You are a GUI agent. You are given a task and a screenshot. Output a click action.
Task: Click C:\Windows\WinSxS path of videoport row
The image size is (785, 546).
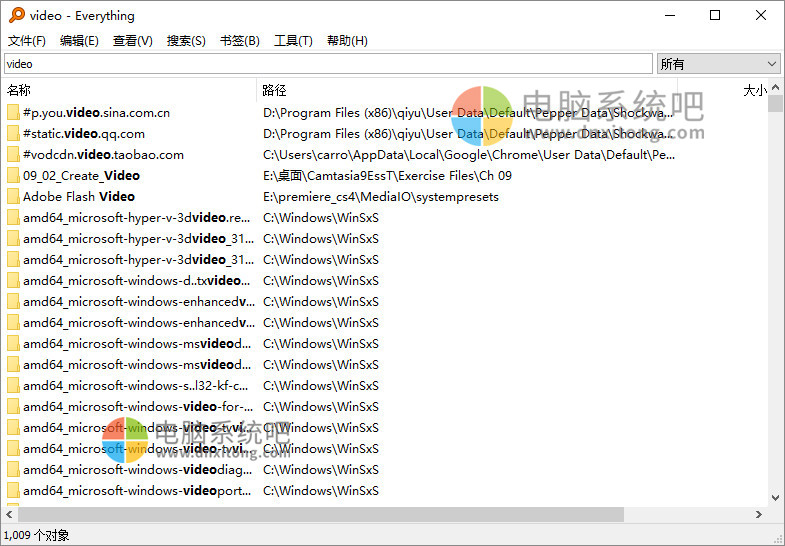pyautogui.click(x=321, y=491)
